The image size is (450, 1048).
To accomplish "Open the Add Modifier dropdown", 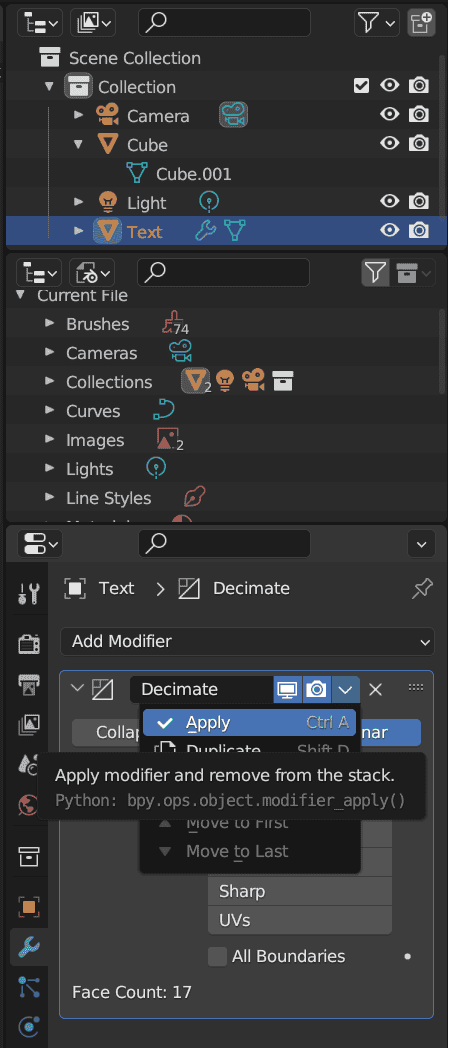I will click(x=247, y=642).
